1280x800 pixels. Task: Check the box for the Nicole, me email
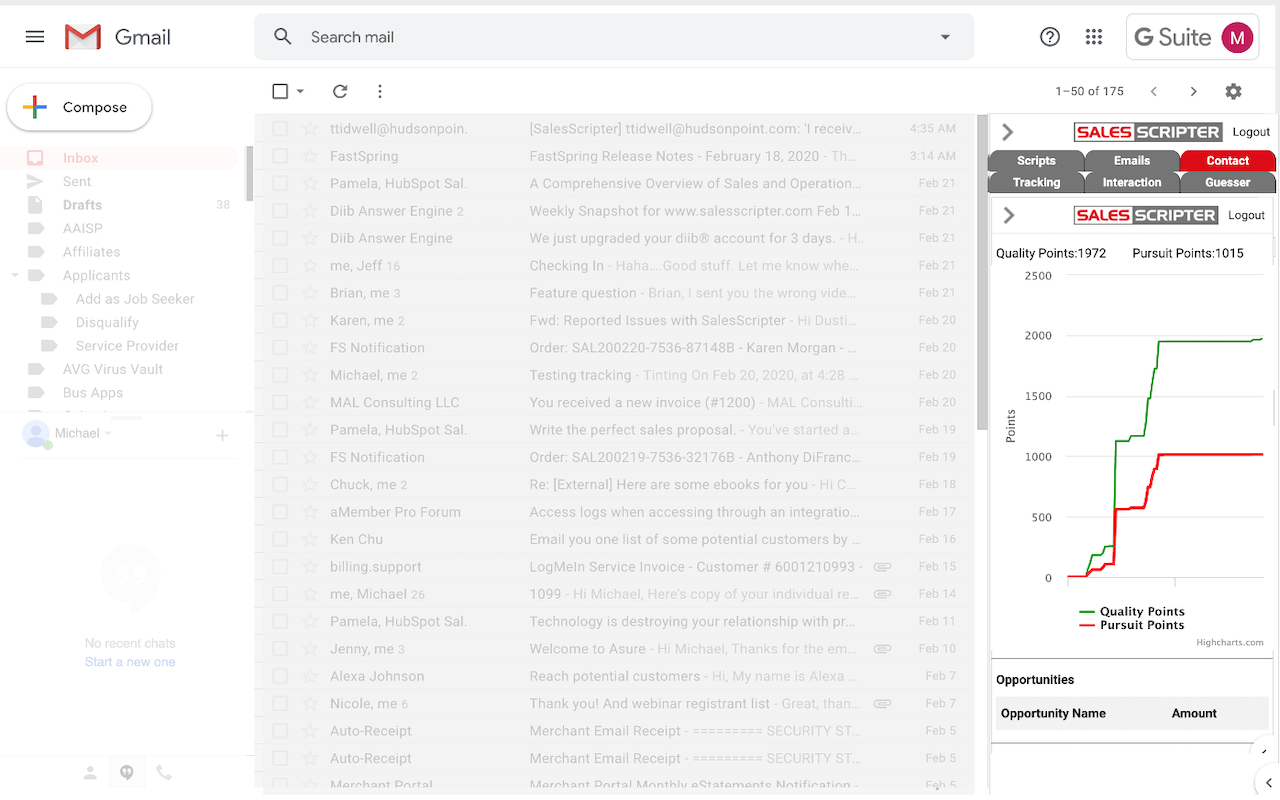pyautogui.click(x=280, y=703)
